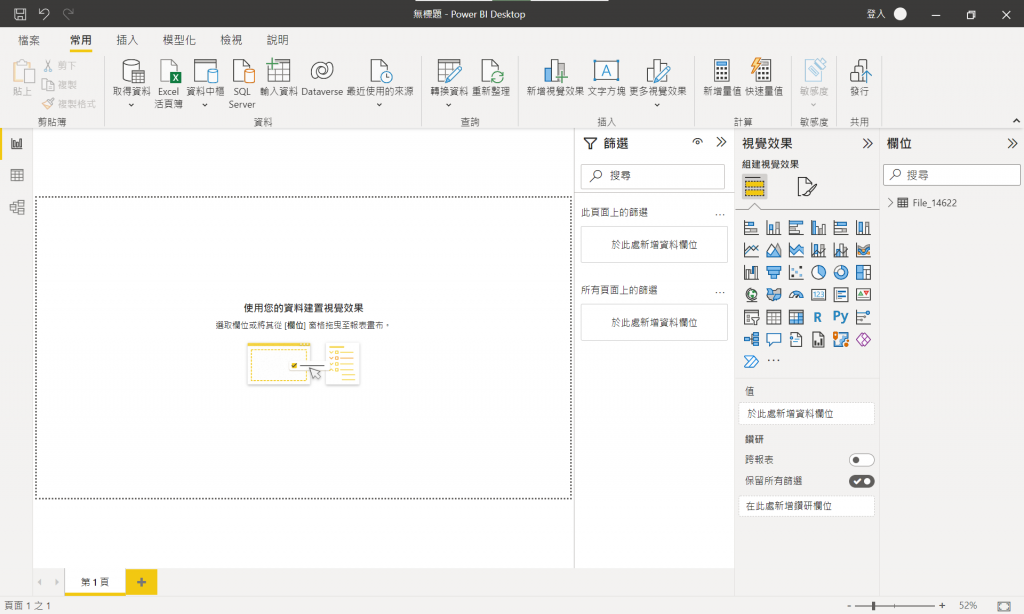This screenshot has width=1024, height=614.
Task: Select the R script visual
Action: [x=818, y=317]
